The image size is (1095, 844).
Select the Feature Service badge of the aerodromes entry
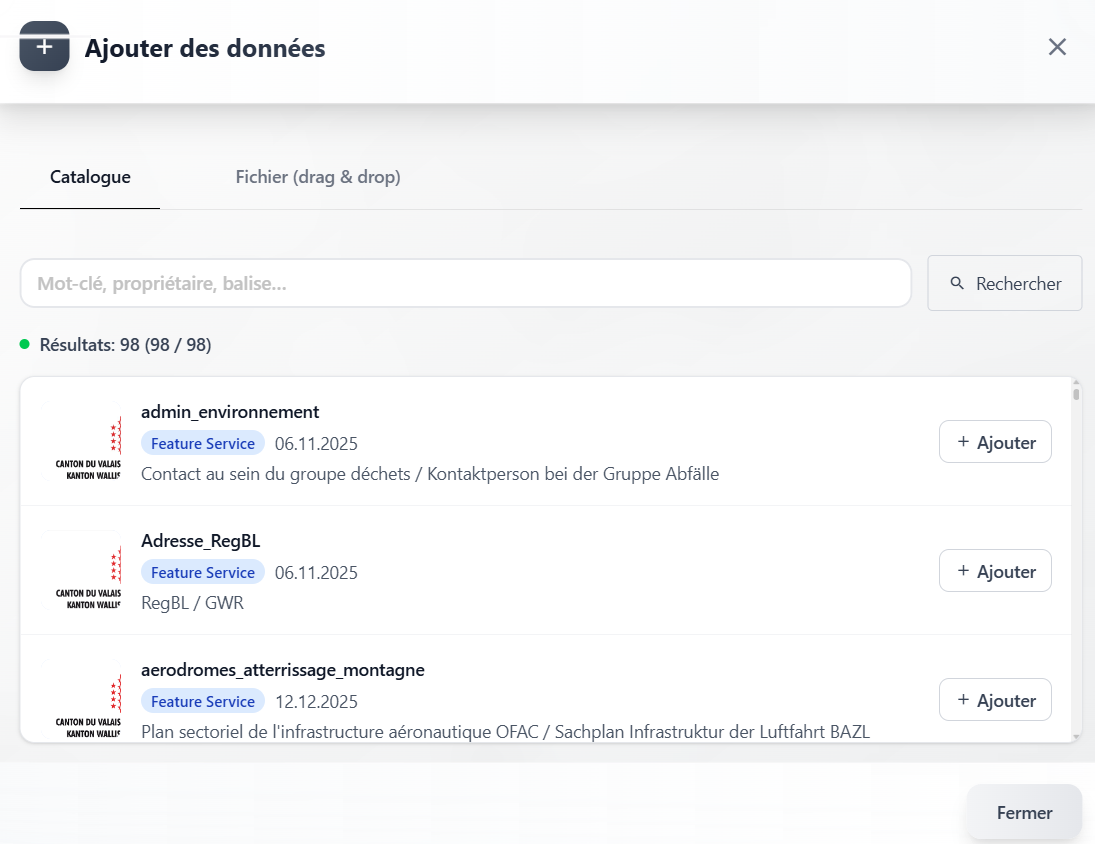click(x=203, y=701)
